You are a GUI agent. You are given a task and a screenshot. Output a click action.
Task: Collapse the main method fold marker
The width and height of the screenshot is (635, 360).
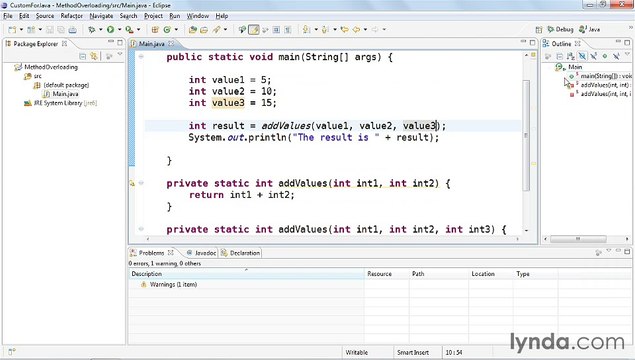pyautogui.click(x=141, y=57)
